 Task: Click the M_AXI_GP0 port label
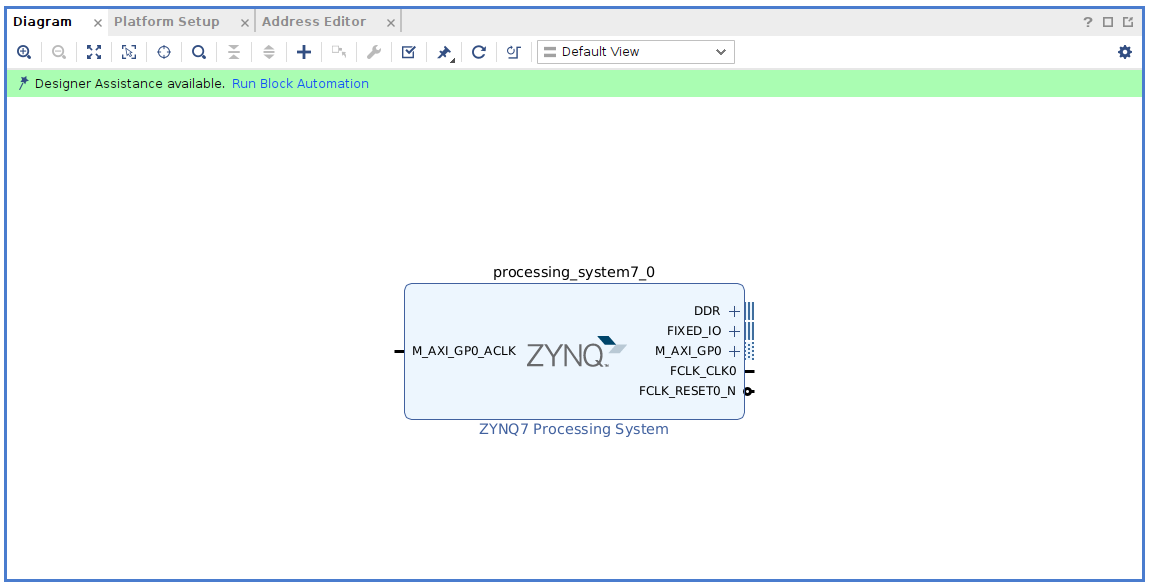[x=688, y=351]
